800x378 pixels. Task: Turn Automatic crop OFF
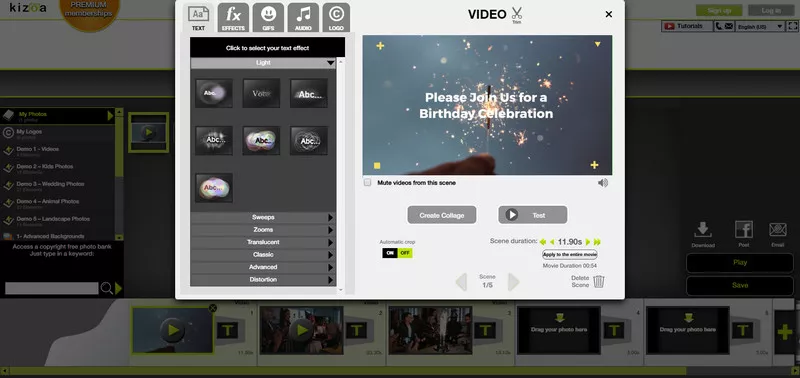(405, 253)
